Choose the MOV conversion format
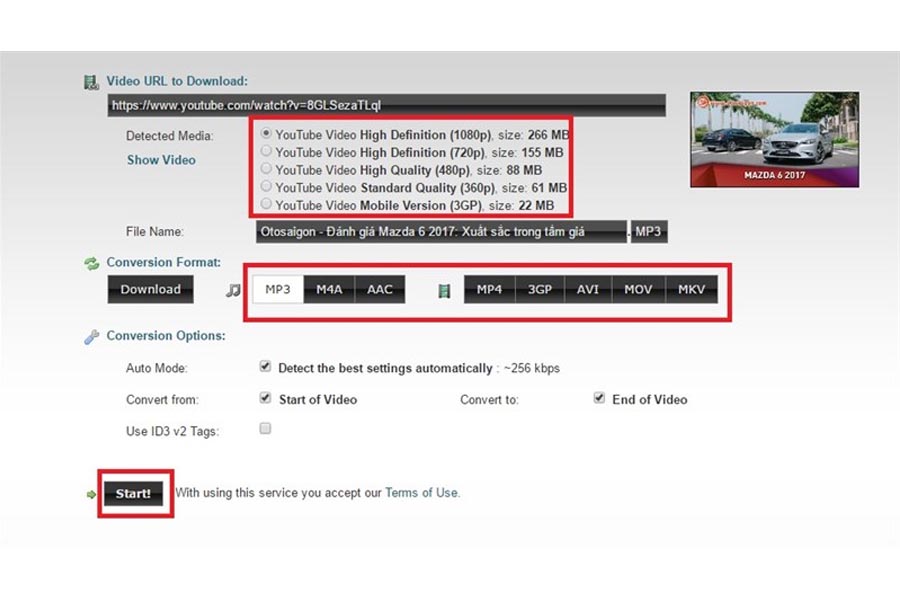 point(638,289)
